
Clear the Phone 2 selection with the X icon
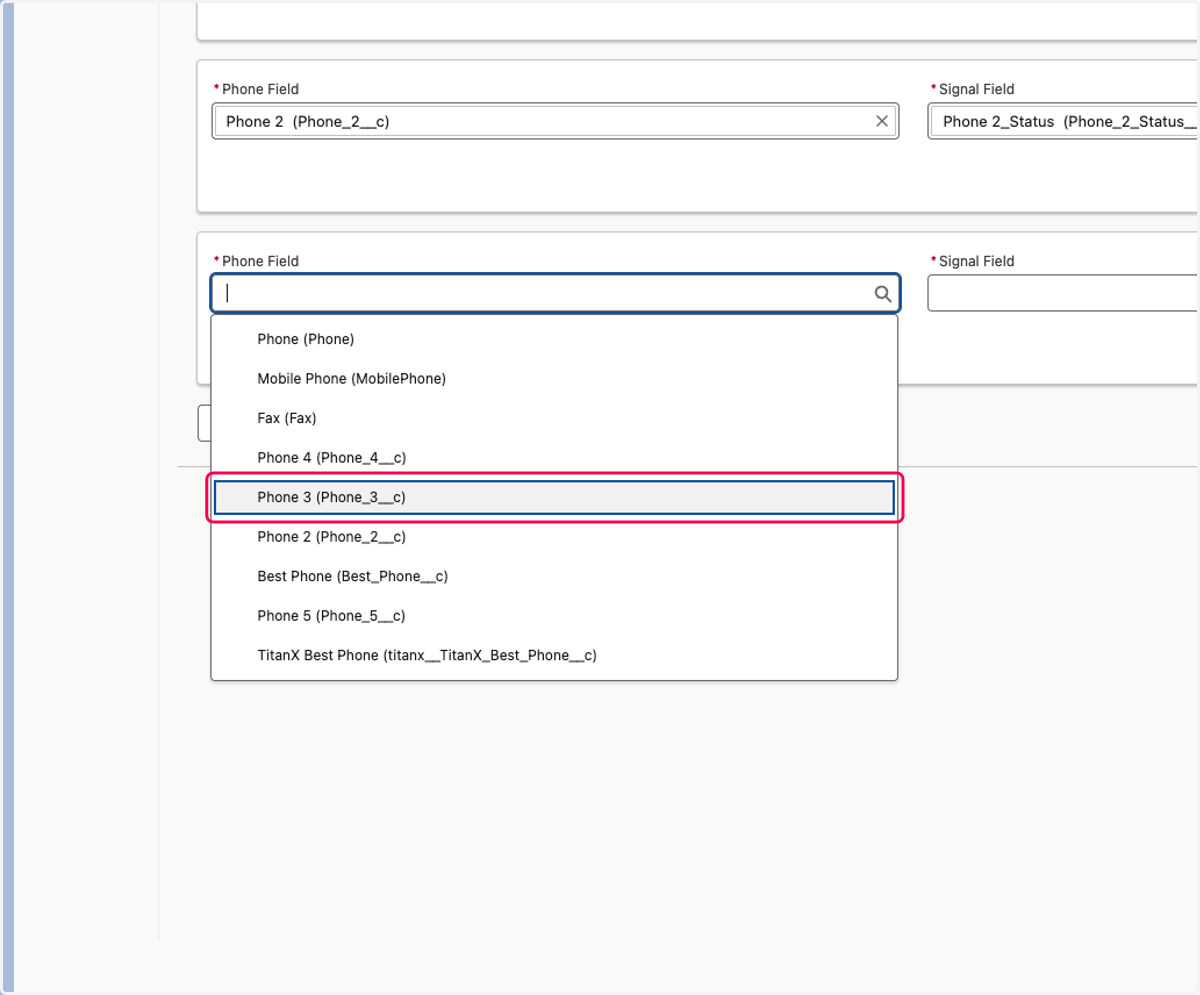(882, 121)
